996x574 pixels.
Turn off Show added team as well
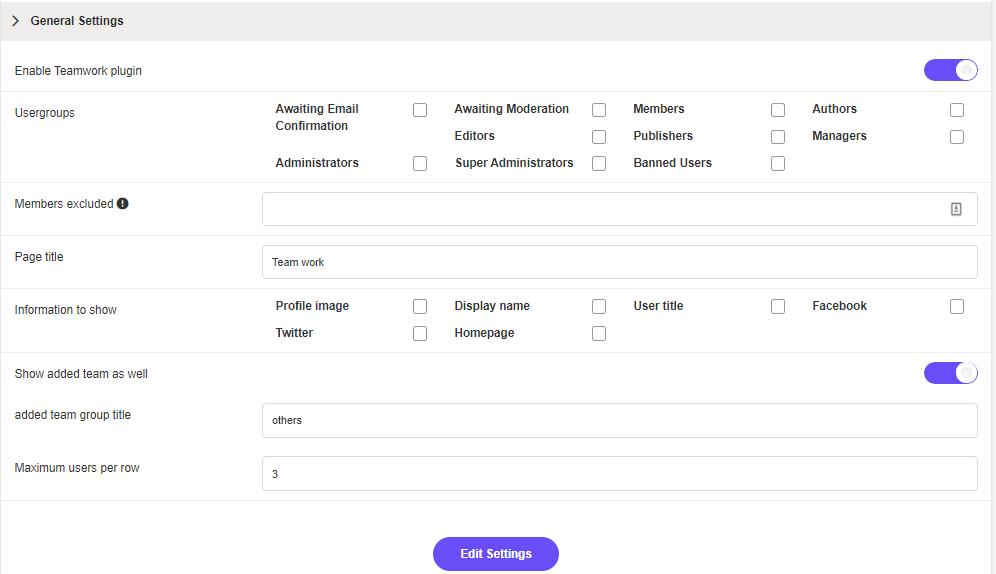coord(950,373)
